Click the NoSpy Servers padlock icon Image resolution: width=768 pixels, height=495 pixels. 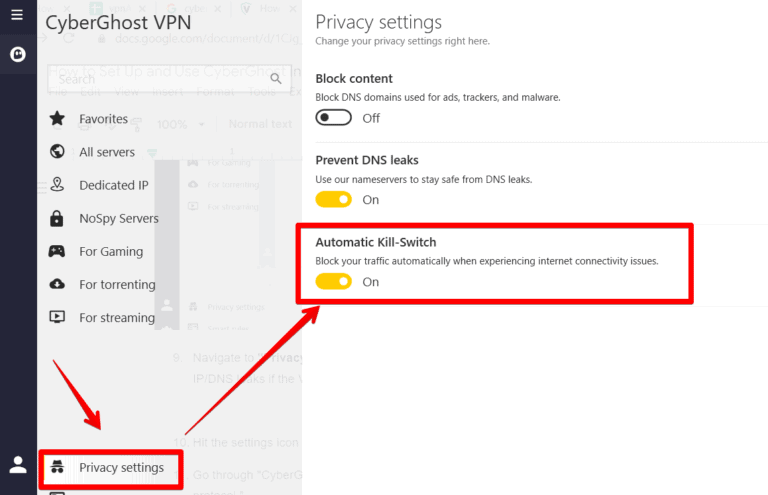(57, 218)
